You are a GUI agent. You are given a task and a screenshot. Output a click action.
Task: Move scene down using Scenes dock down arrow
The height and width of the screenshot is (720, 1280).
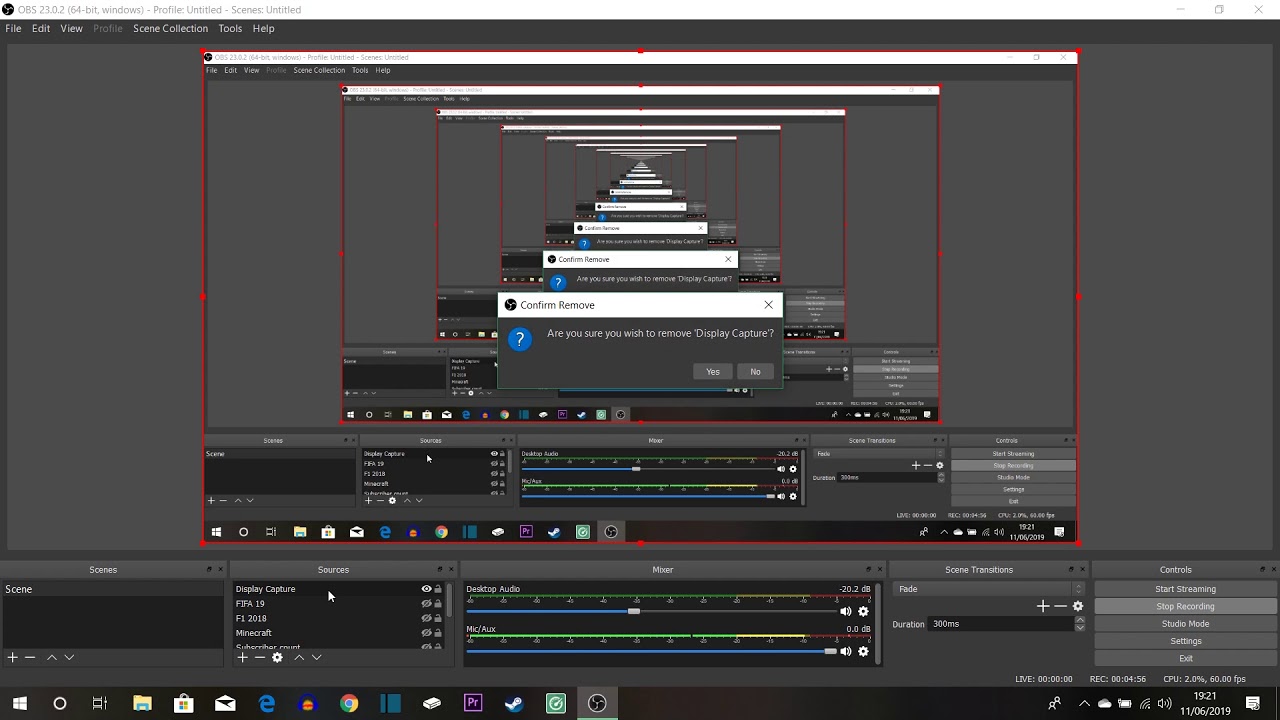point(69,657)
